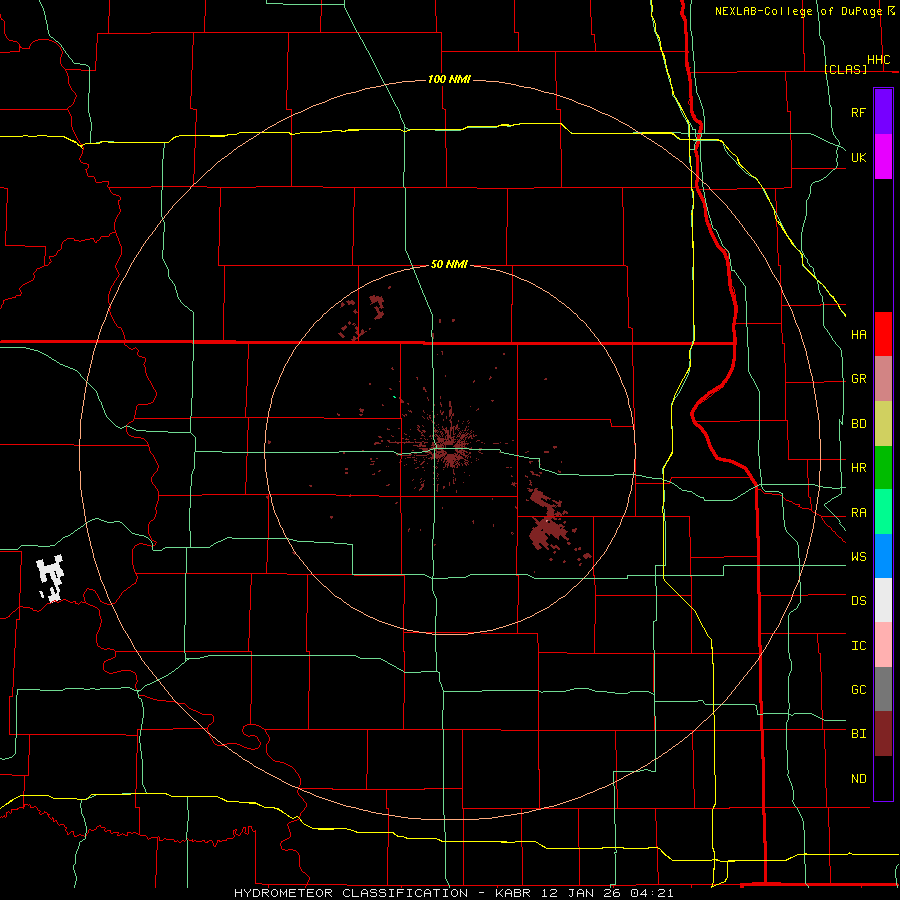
Task: Click the BD legend label
Action: pyautogui.click(x=858, y=424)
